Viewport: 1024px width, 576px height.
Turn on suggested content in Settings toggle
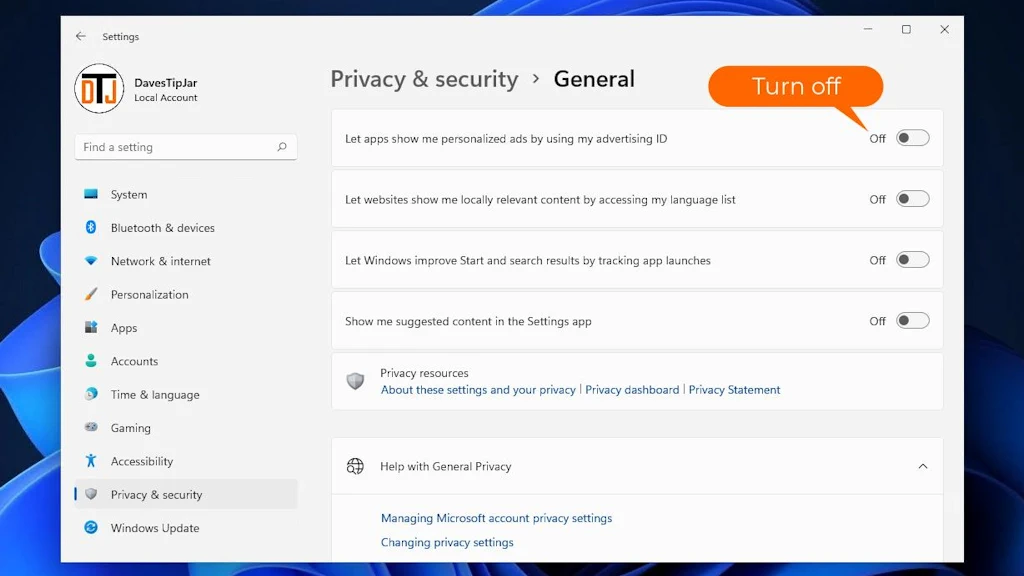coord(912,321)
